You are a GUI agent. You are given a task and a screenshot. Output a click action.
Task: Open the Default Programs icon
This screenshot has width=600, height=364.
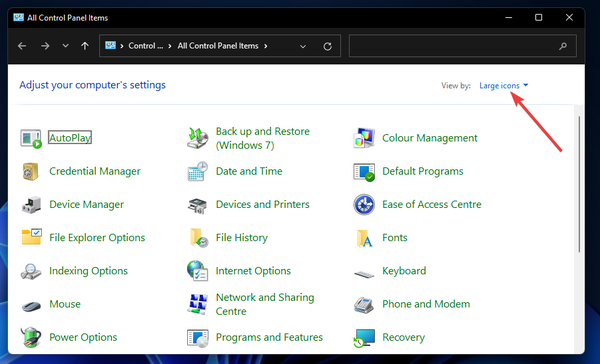click(364, 172)
